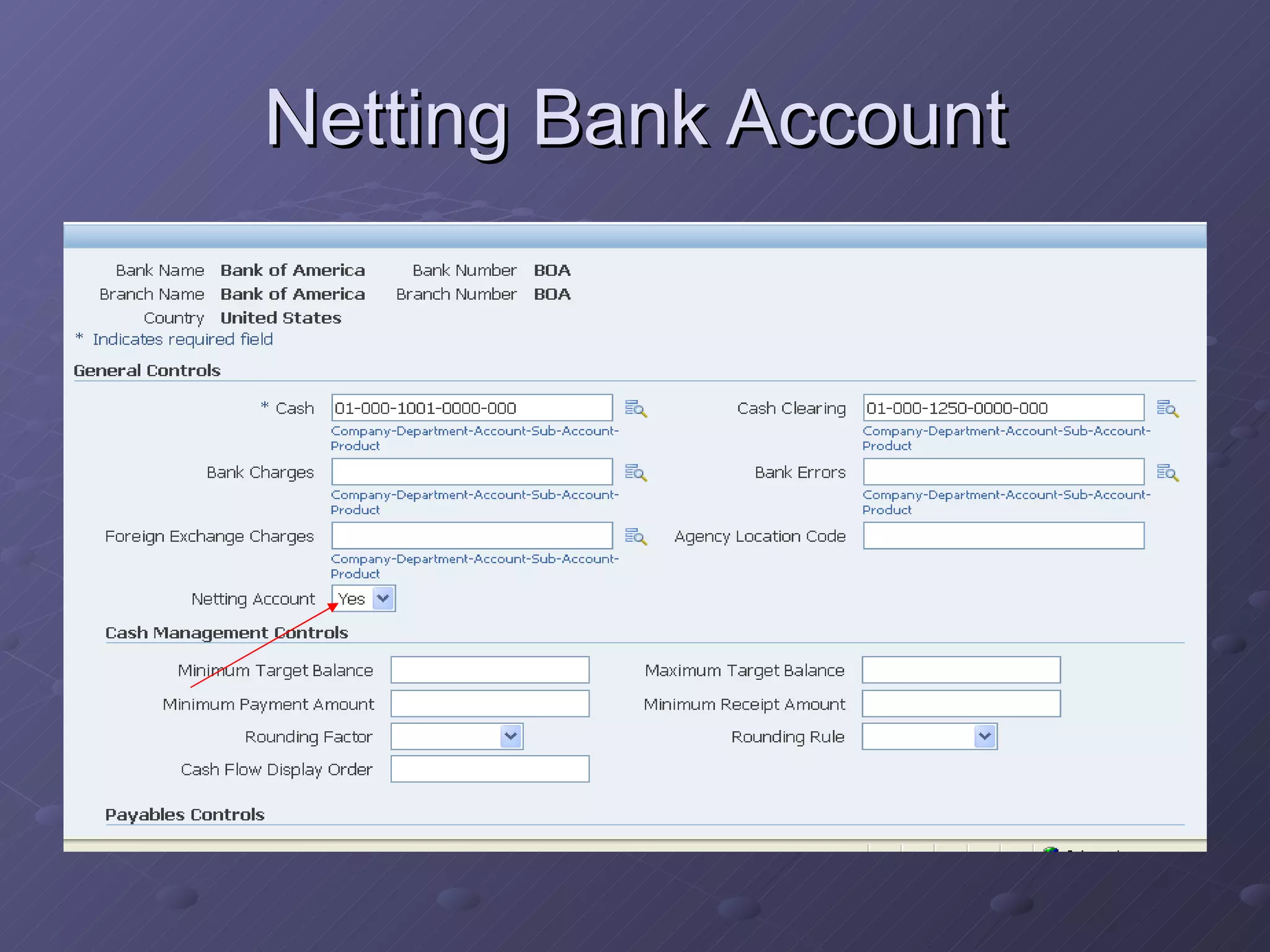Click the Payables Controls section heading

click(185, 814)
